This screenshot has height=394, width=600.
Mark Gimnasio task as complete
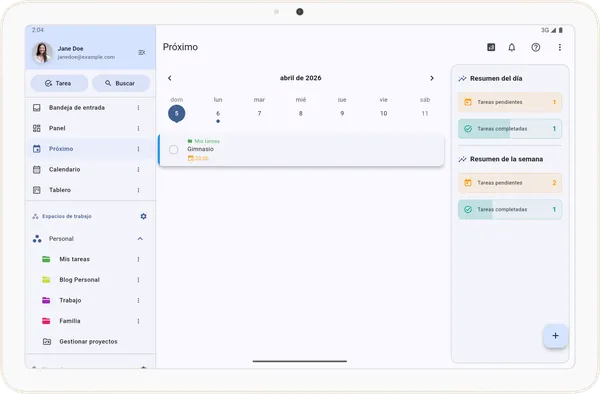(173, 150)
